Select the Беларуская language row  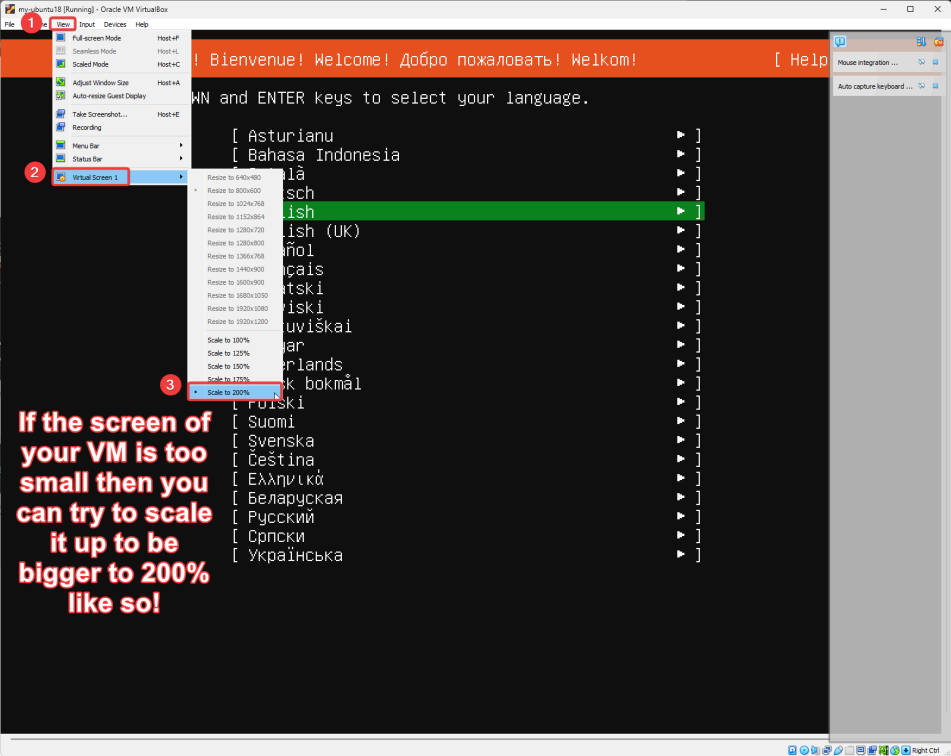[x=466, y=498]
